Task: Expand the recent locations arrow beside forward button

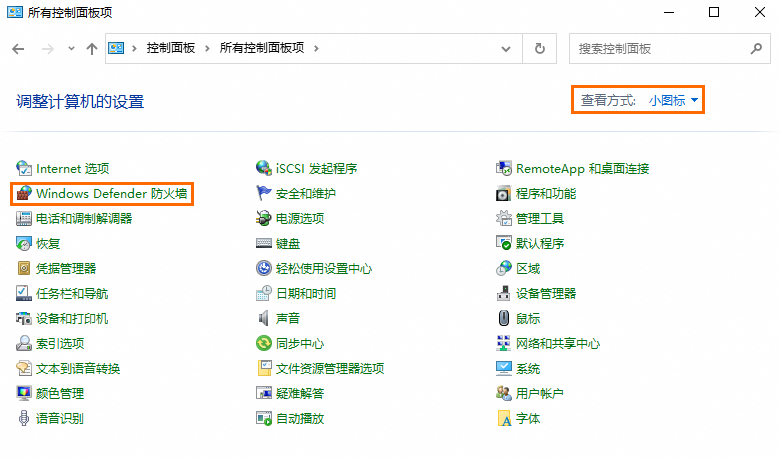Action: 71,48
